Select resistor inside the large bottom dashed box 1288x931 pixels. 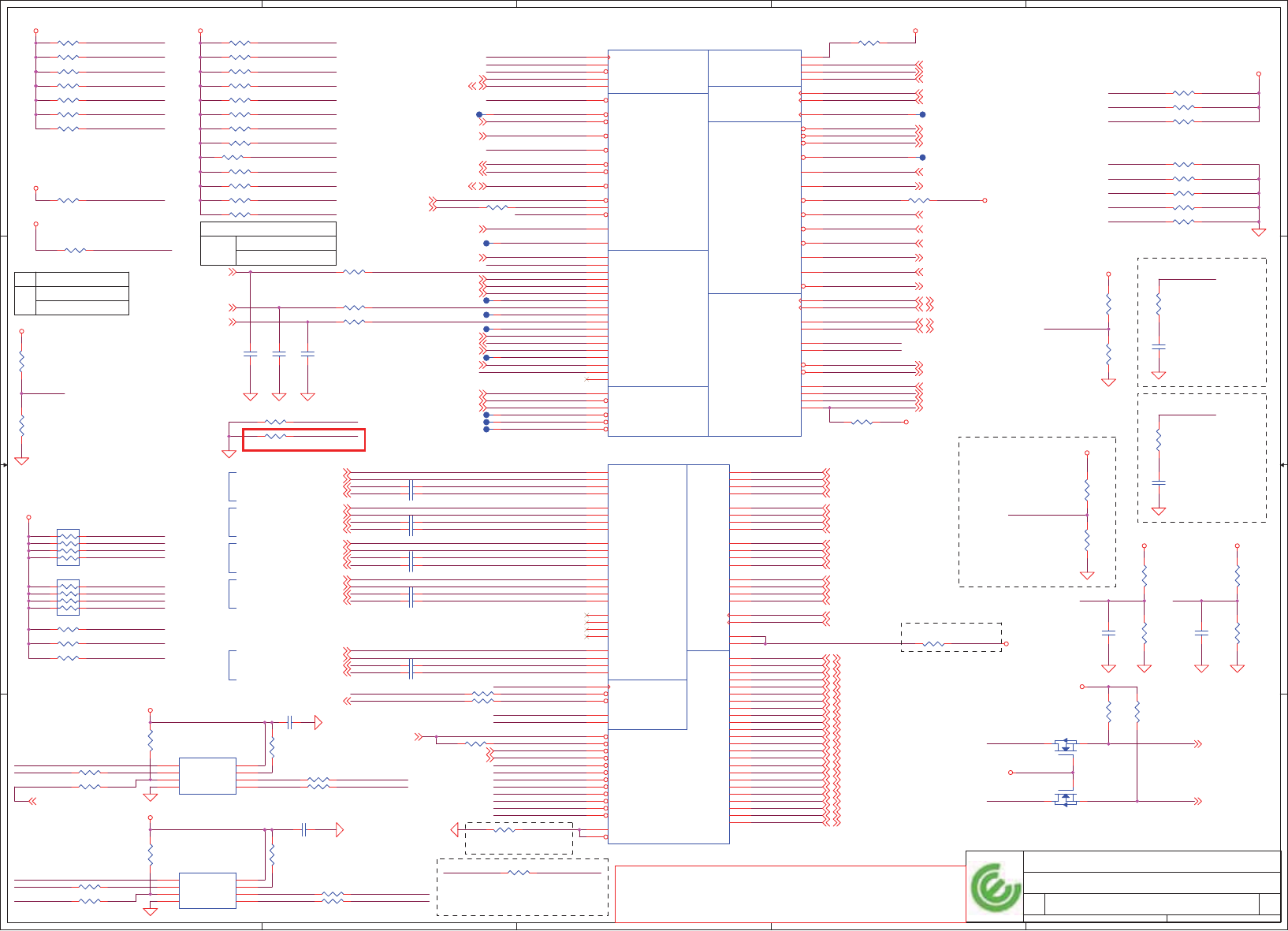519,873
